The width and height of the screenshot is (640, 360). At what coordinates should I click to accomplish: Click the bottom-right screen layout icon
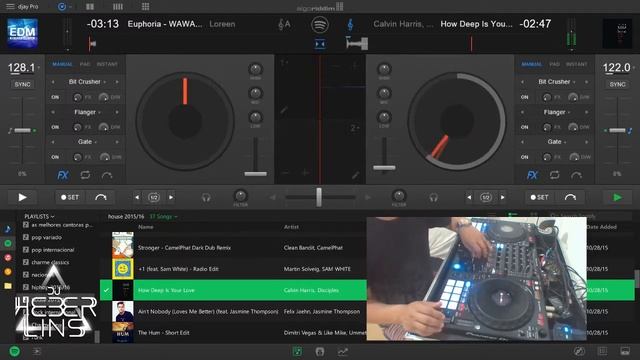(x=624, y=351)
